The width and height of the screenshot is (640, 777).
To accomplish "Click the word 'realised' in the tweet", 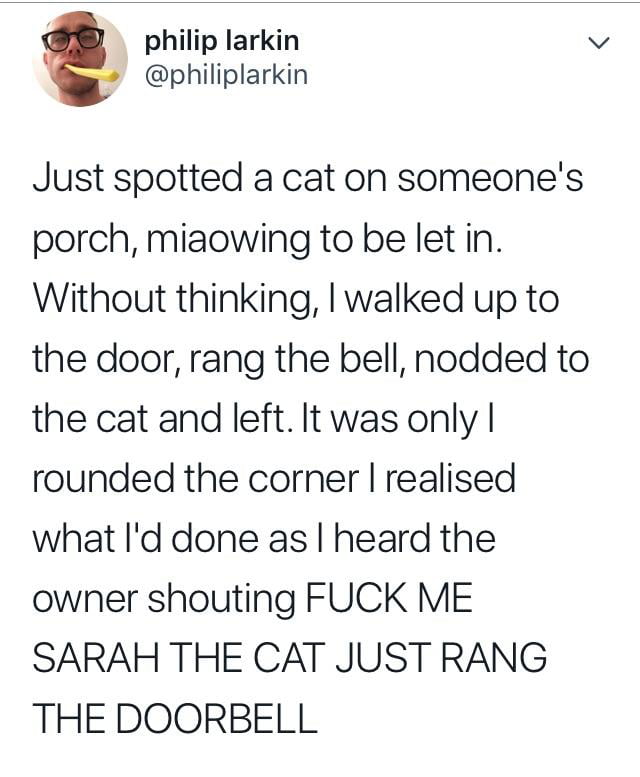I will [451, 479].
